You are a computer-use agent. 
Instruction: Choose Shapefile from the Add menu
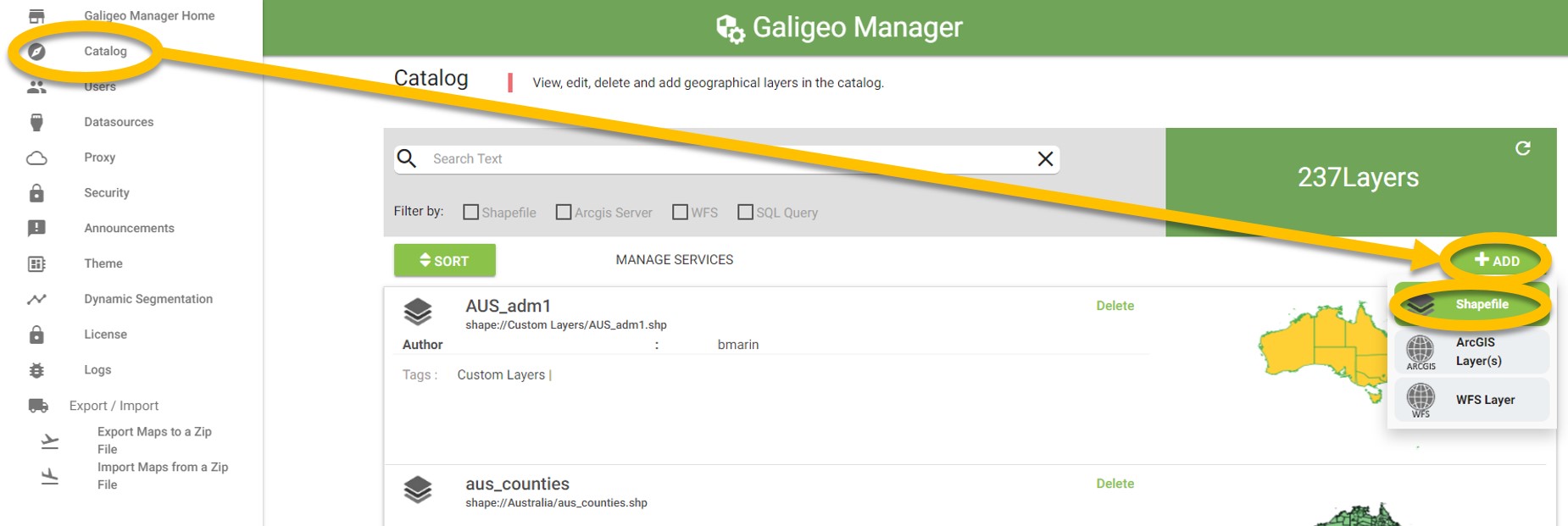click(1472, 305)
